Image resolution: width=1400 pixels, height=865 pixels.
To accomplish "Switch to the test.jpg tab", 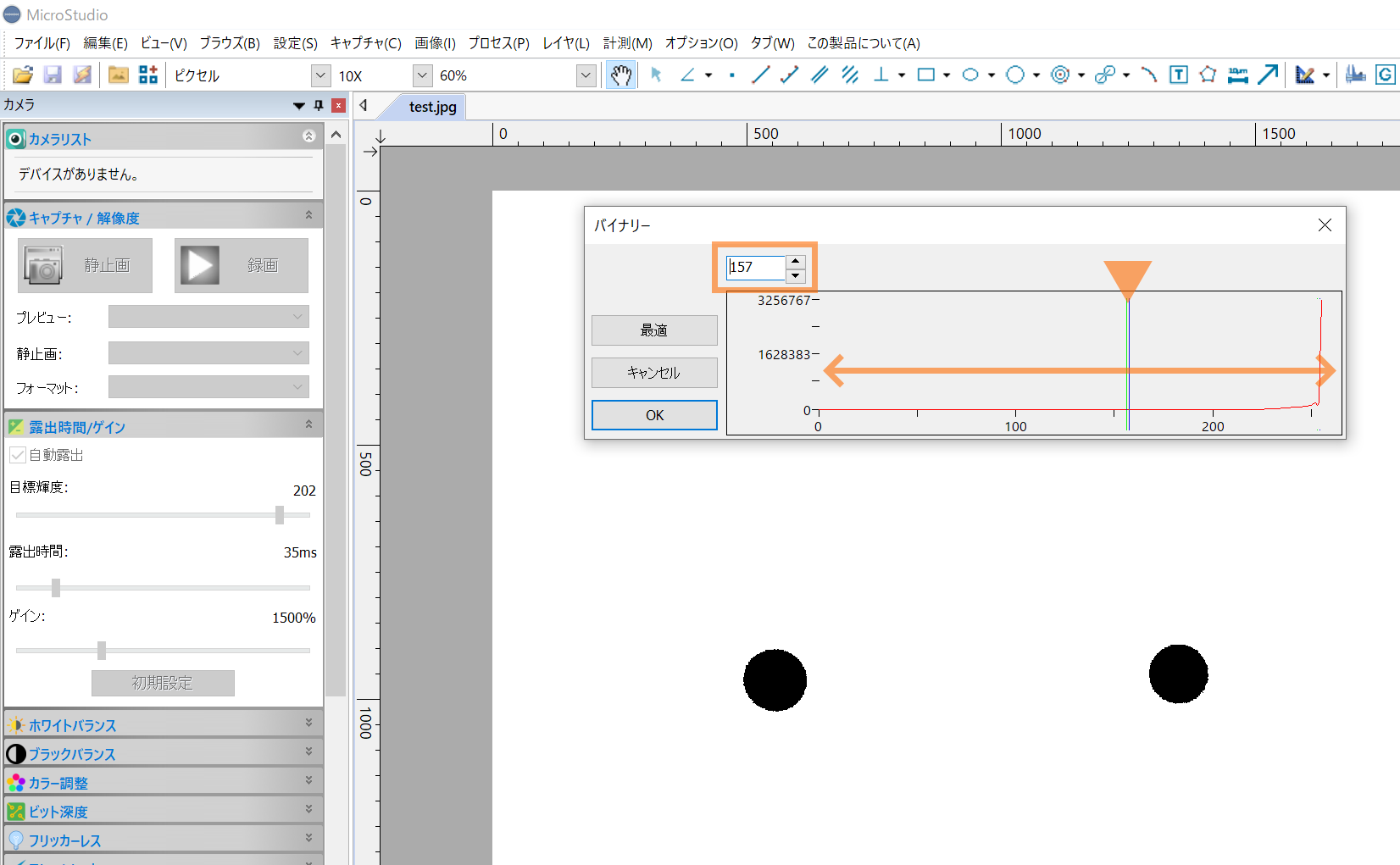I will click(x=432, y=107).
